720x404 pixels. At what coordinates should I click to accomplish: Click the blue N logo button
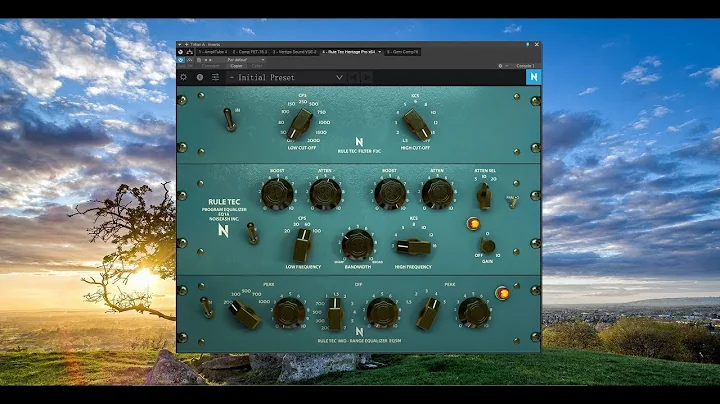pyautogui.click(x=533, y=77)
